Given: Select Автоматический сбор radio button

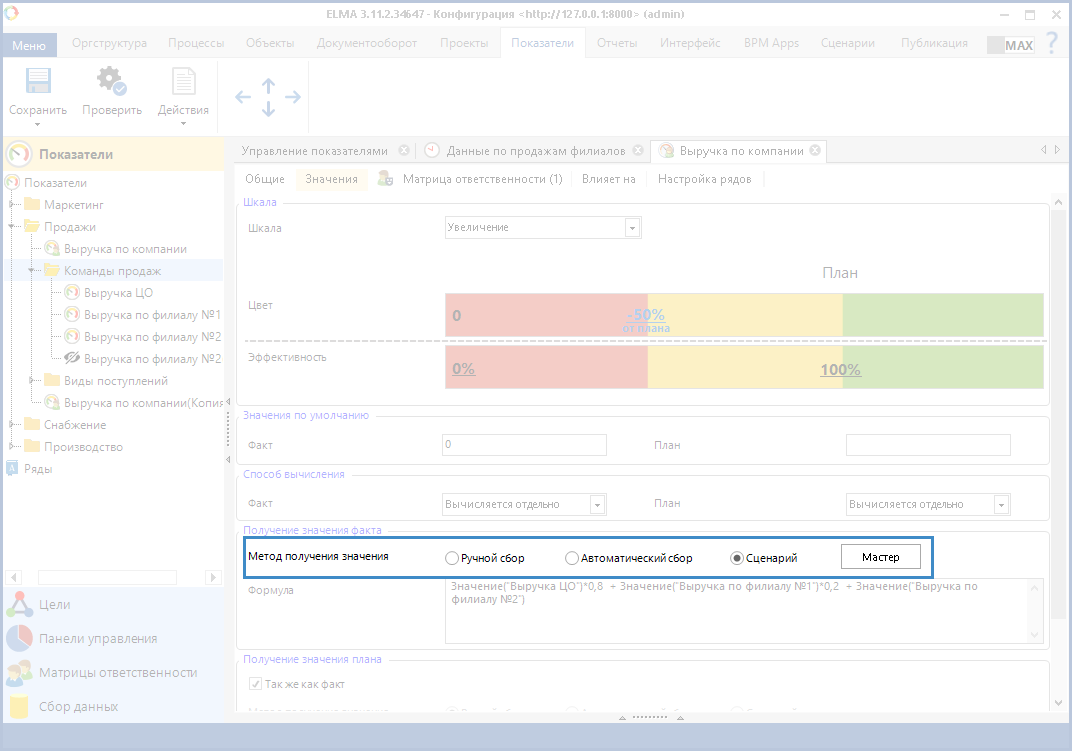Looking at the screenshot, I should pos(572,558).
